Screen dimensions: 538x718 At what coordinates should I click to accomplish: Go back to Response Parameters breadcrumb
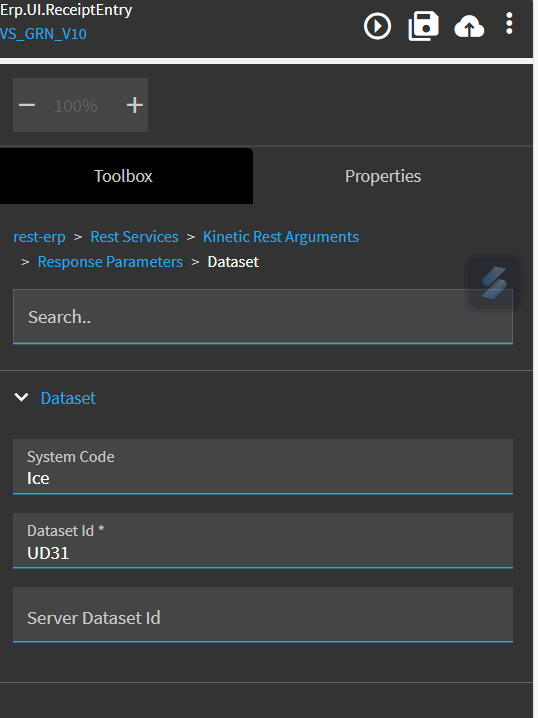(x=110, y=261)
